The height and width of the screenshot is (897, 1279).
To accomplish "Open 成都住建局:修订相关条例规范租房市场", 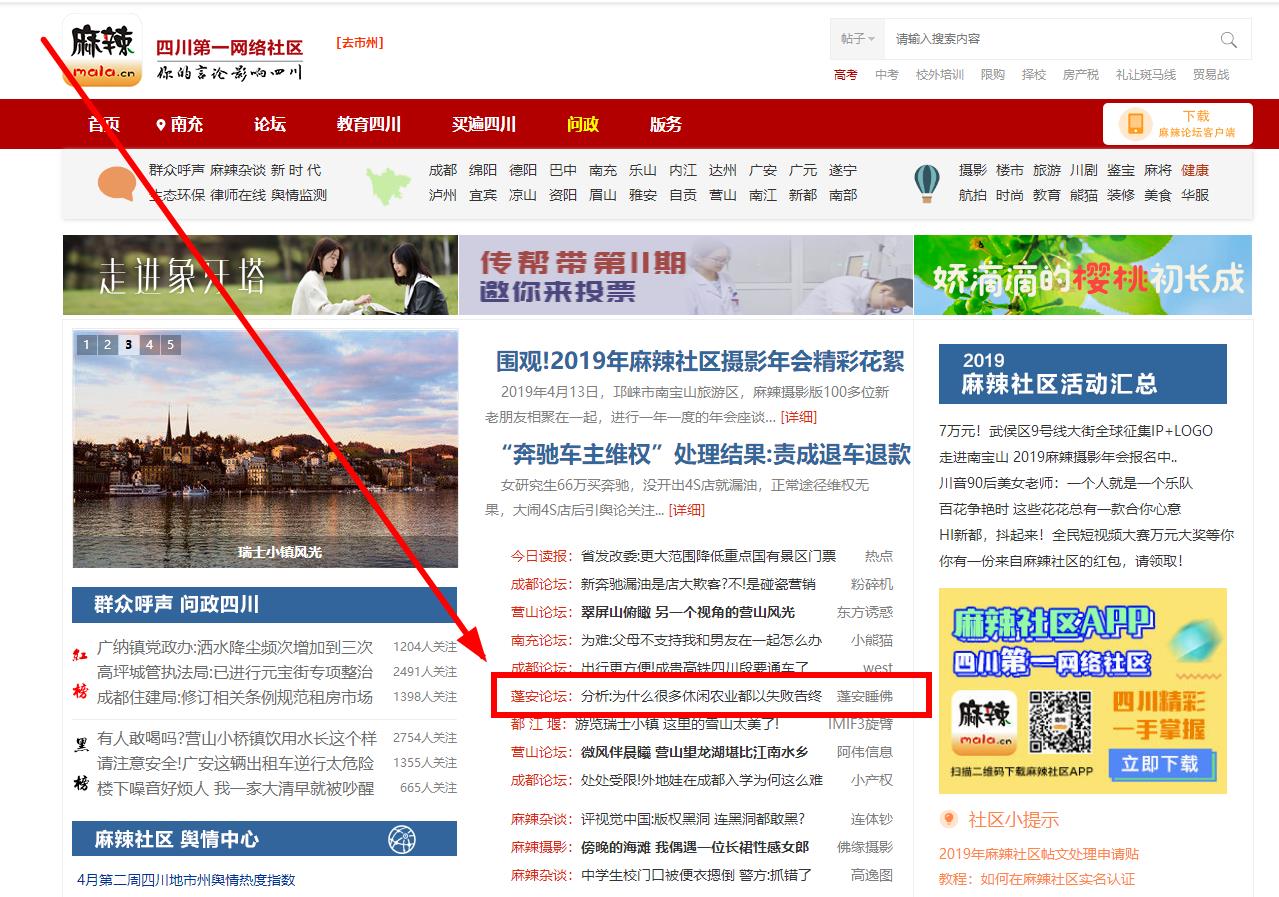I will click(x=235, y=697).
